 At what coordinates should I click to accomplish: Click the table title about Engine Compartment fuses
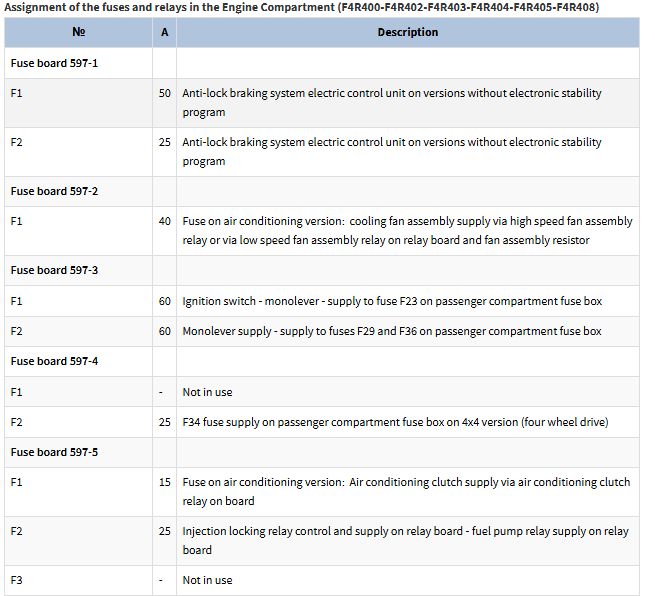pos(302,7)
